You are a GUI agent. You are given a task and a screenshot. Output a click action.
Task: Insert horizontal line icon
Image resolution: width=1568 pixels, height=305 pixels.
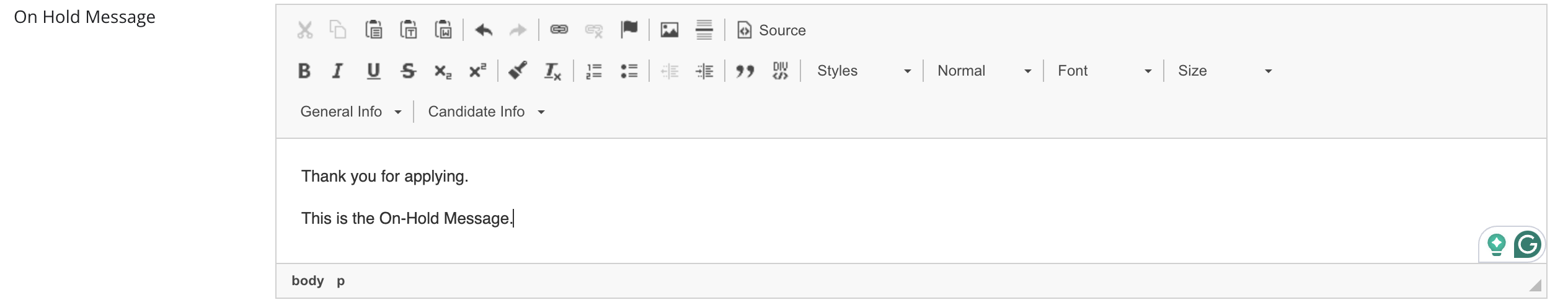click(x=704, y=30)
